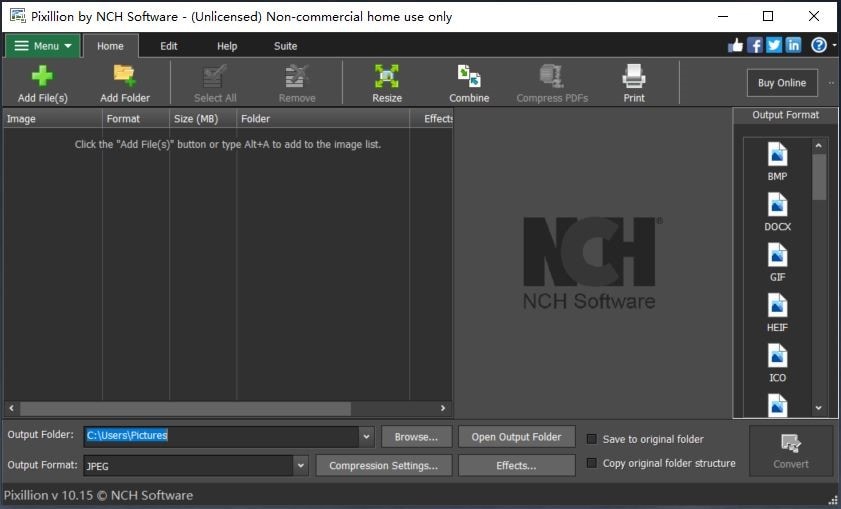This screenshot has width=841, height=509.
Task: Click the Facebook share icon
Action: coord(755,45)
